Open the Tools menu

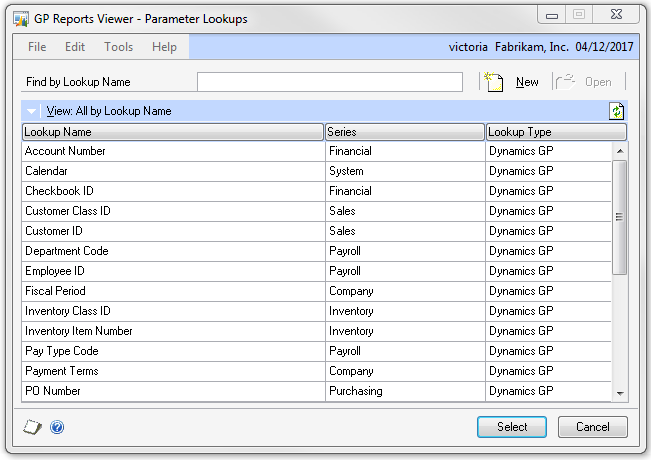[x=118, y=47]
